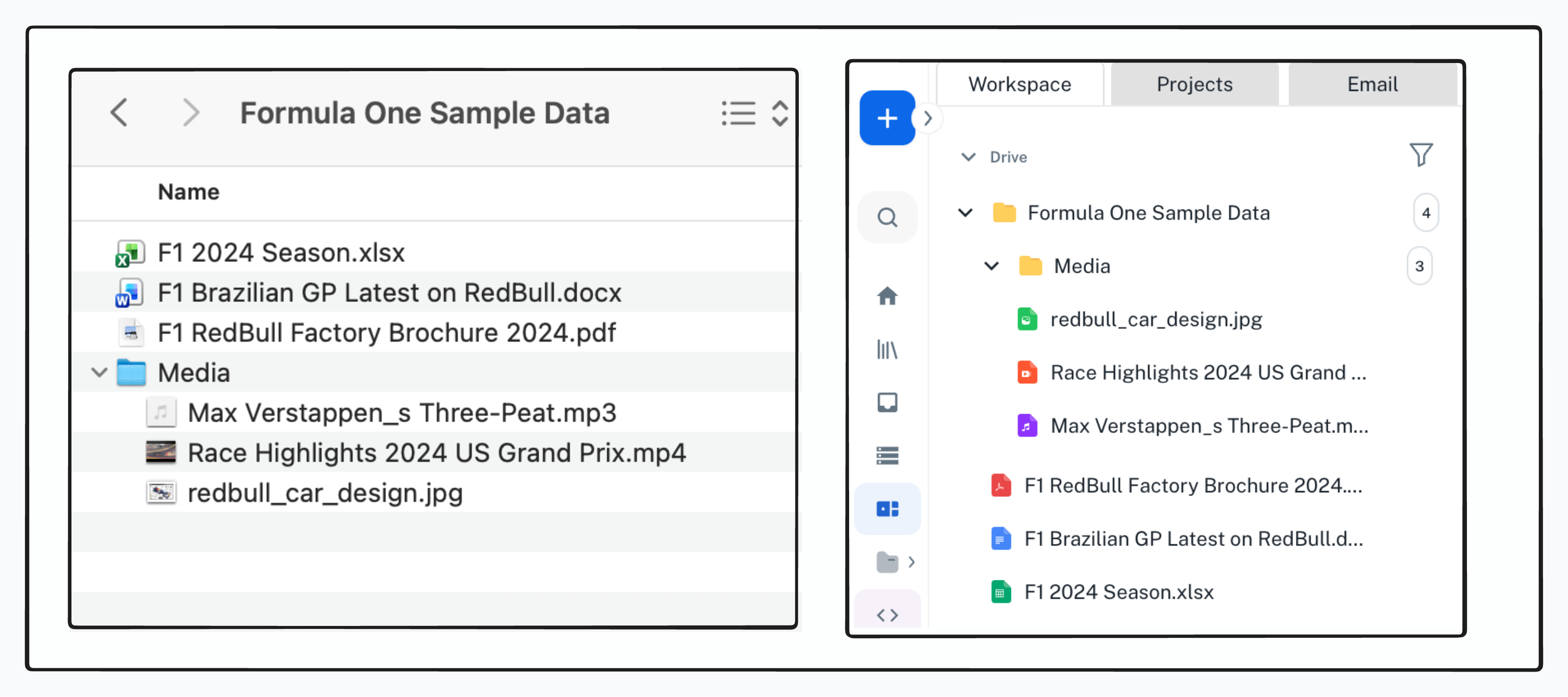1568x697 pixels.
Task: Open the stacked rows database icon
Action: [x=887, y=456]
